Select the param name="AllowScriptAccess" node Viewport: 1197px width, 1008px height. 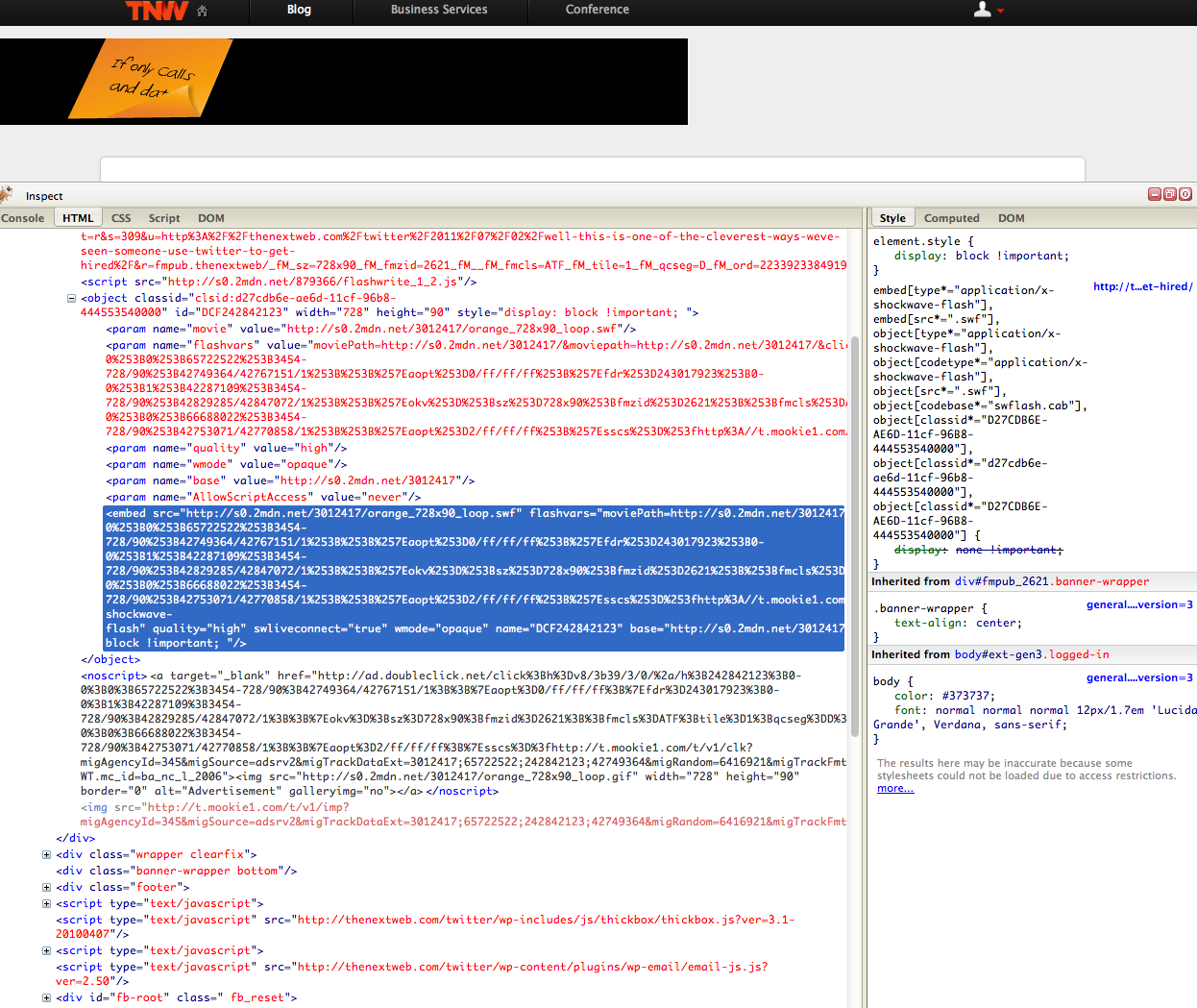[263, 497]
